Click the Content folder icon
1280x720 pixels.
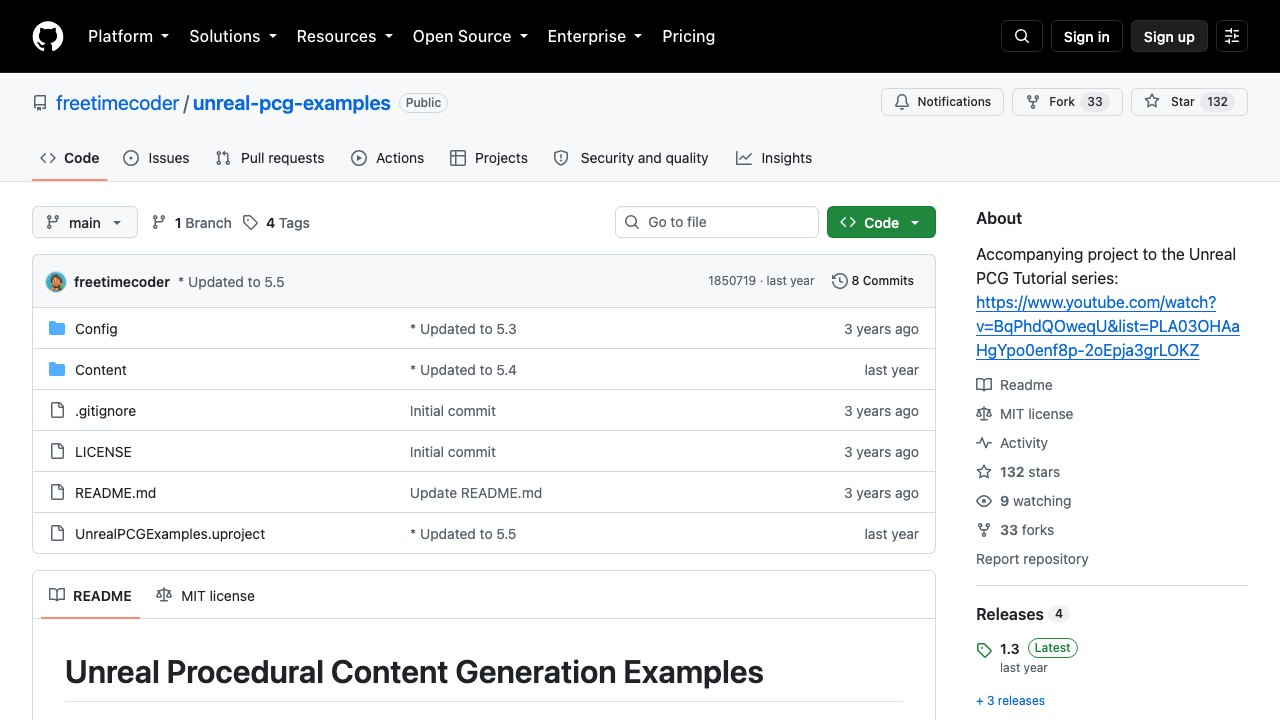pos(57,370)
